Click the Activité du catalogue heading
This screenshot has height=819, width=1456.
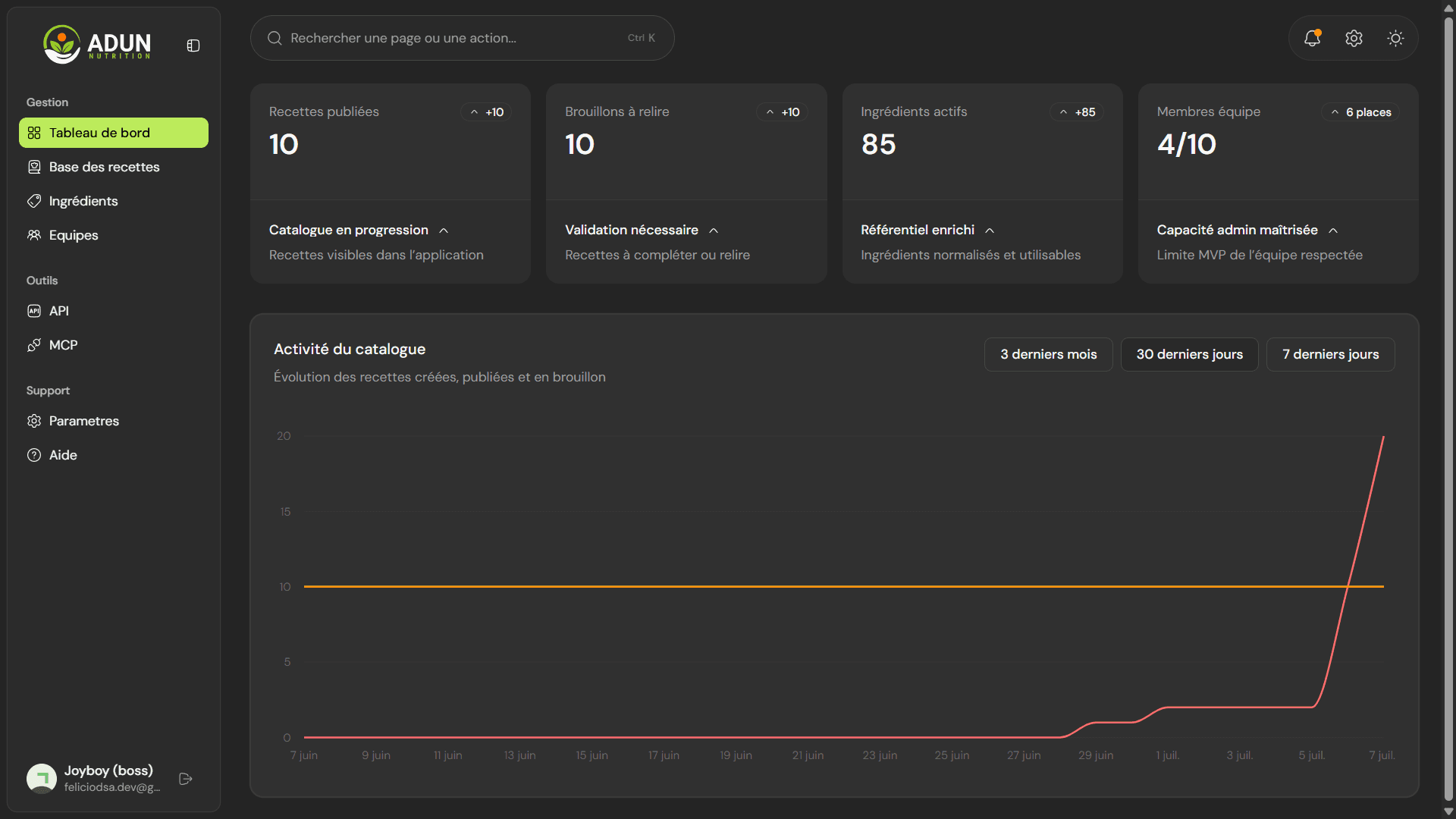(x=349, y=349)
